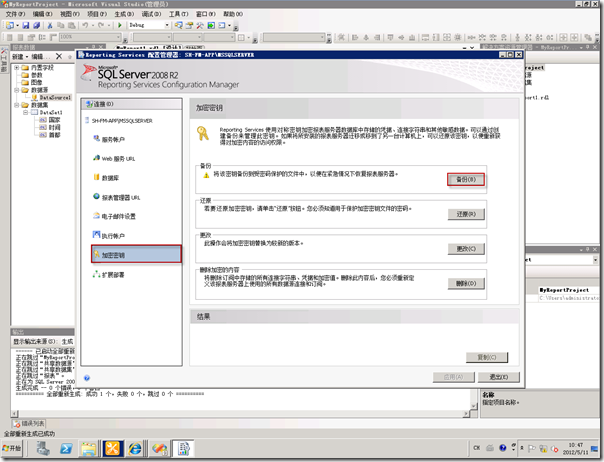Screen dimensions: 604x462
Task: Open the 文件(F) menu in Visual Studio
Action: pos(15,14)
